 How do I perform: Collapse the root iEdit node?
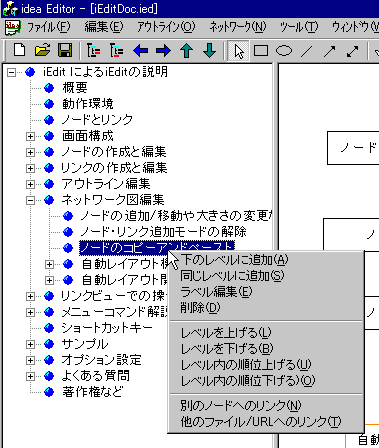point(11,72)
